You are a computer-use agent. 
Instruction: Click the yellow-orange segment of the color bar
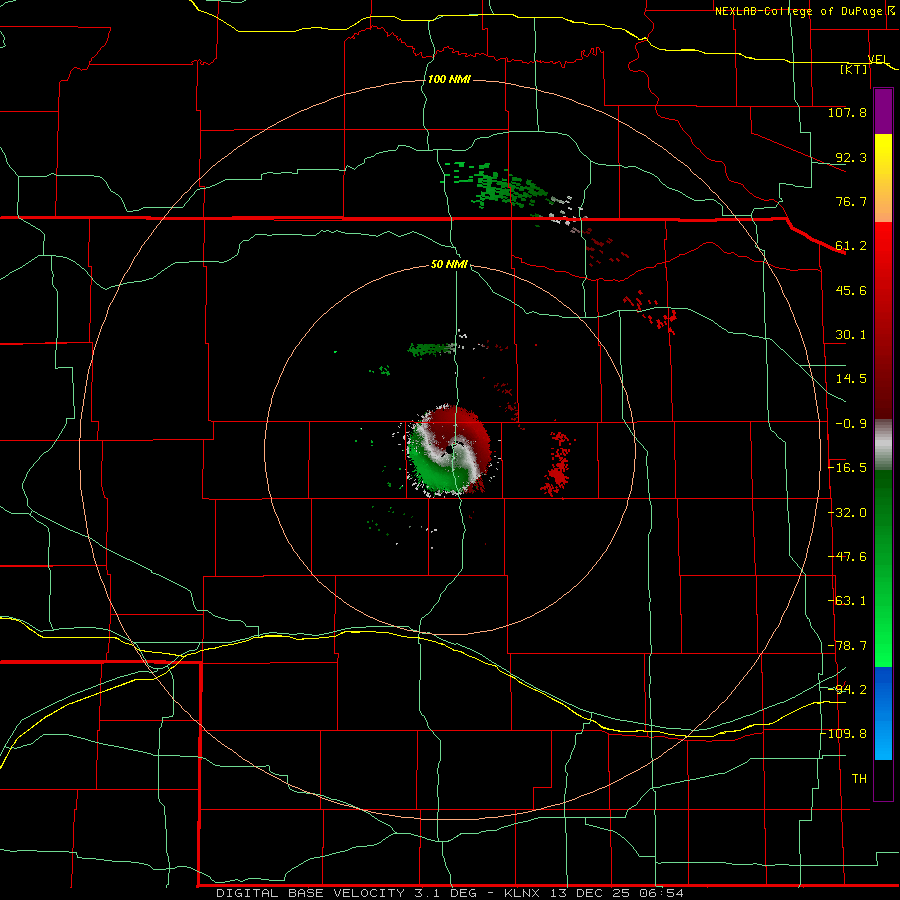pyautogui.click(x=883, y=178)
